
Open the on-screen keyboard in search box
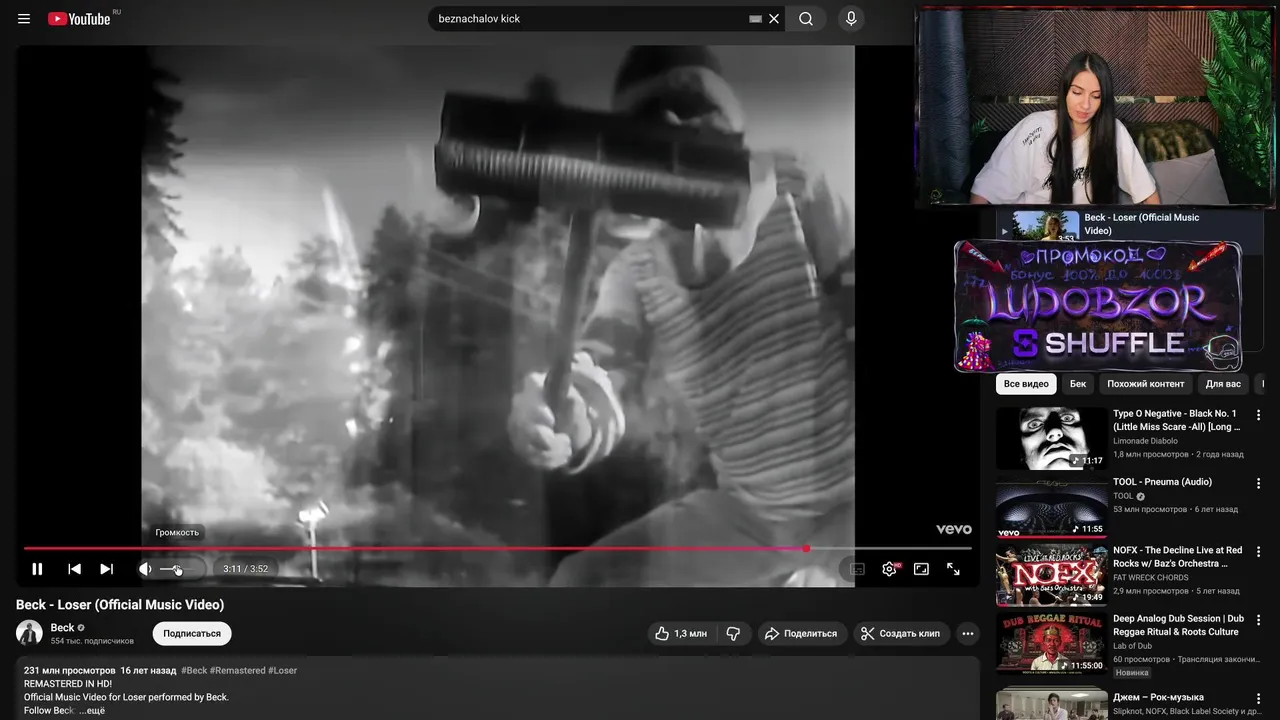point(756,19)
